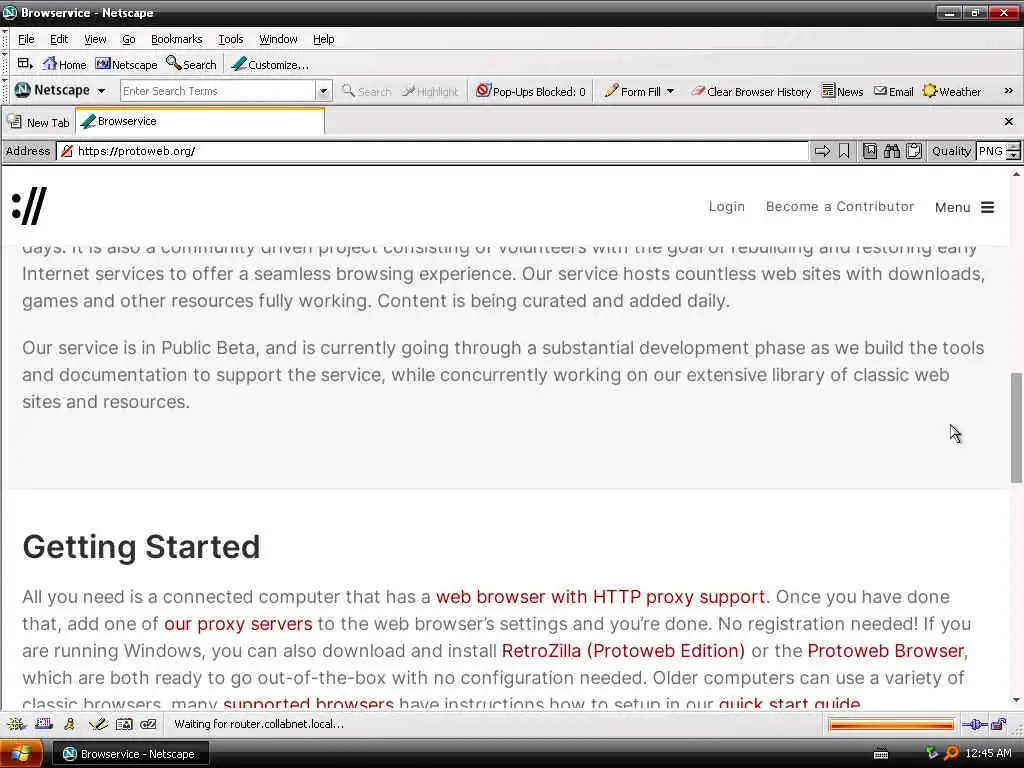Click the binoculars find icon

[x=891, y=151]
